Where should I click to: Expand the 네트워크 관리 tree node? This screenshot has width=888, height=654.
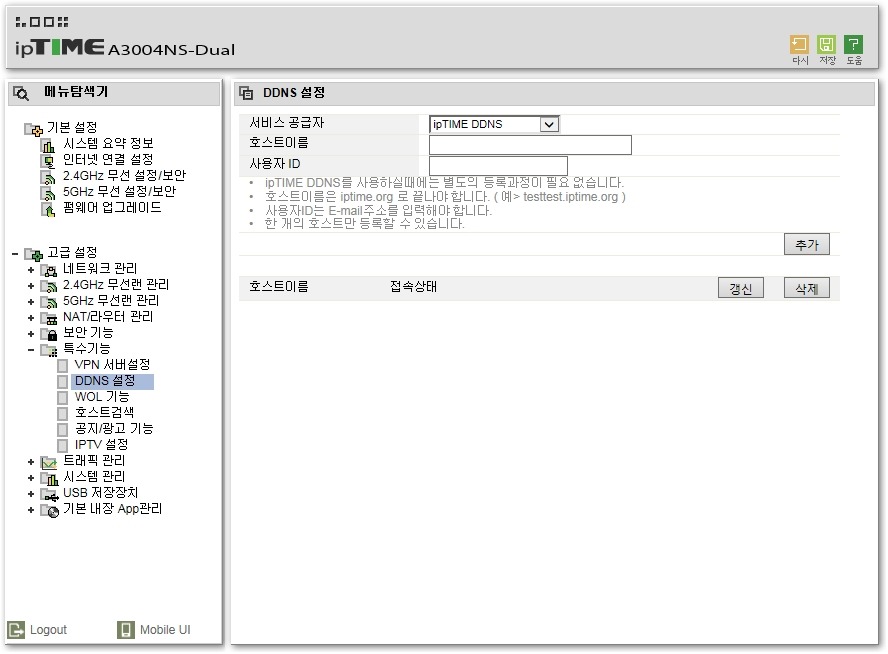click(31, 270)
